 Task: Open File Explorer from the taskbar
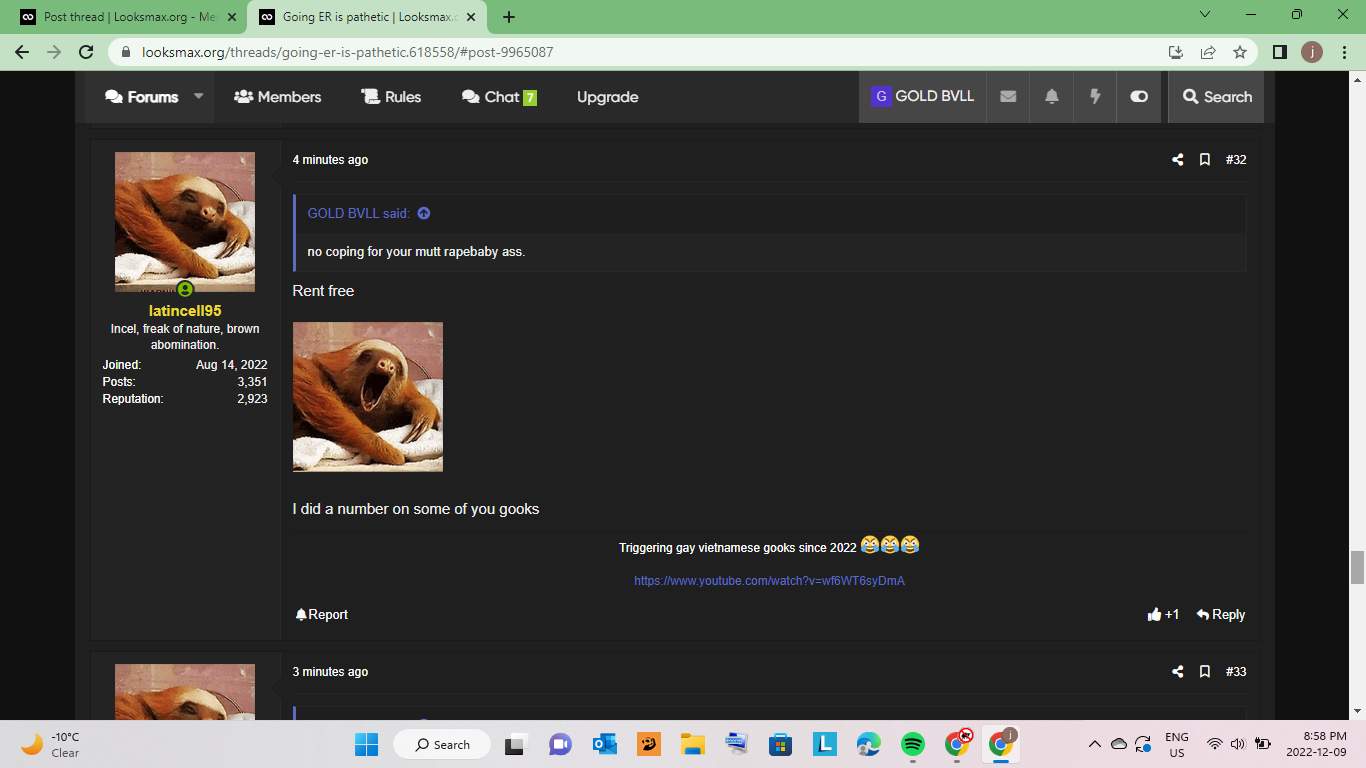pos(692,744)
